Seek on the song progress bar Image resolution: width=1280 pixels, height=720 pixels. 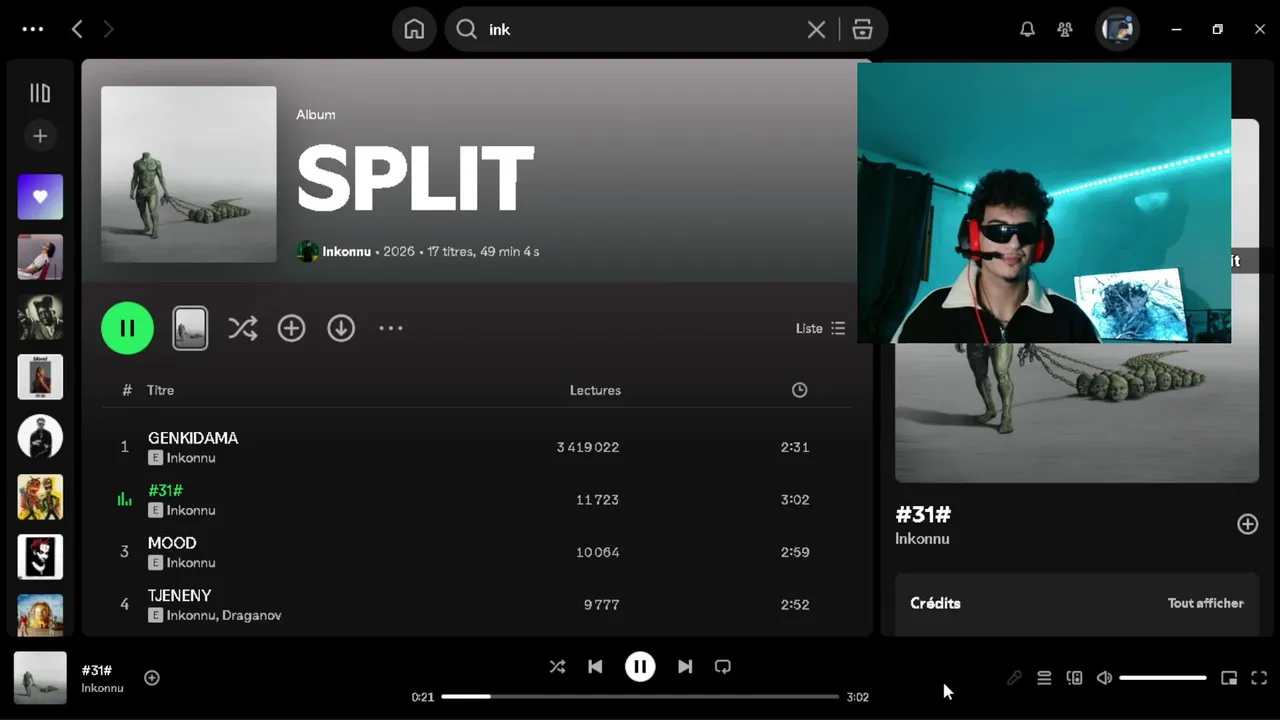[x=640, y=696]
